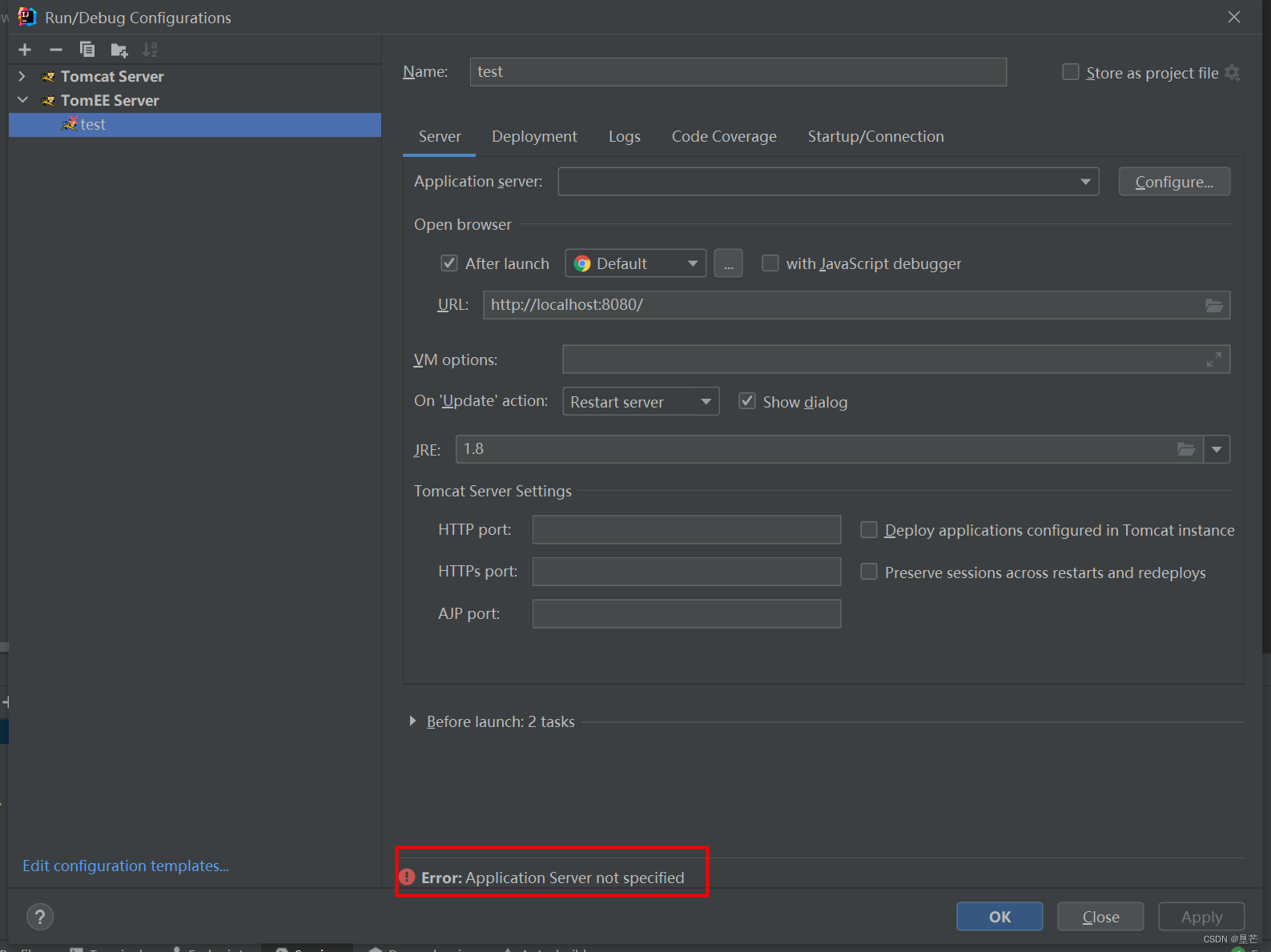Viewport: 1271px width, 952px height.
Task: Sort configurations alphabetically
Action: point(150,50)
